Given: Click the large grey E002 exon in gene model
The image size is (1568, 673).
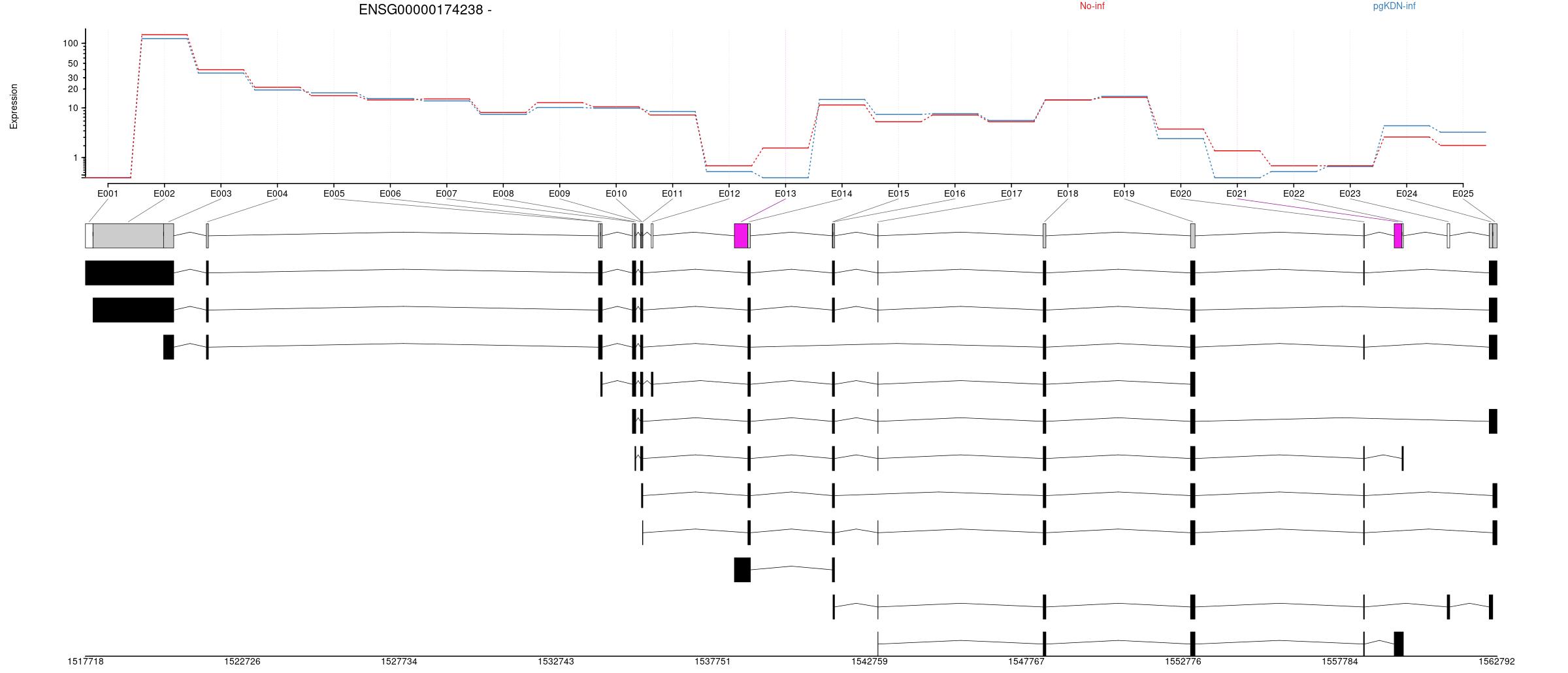Looking at the screenshot, I should (x=128, y=236).
